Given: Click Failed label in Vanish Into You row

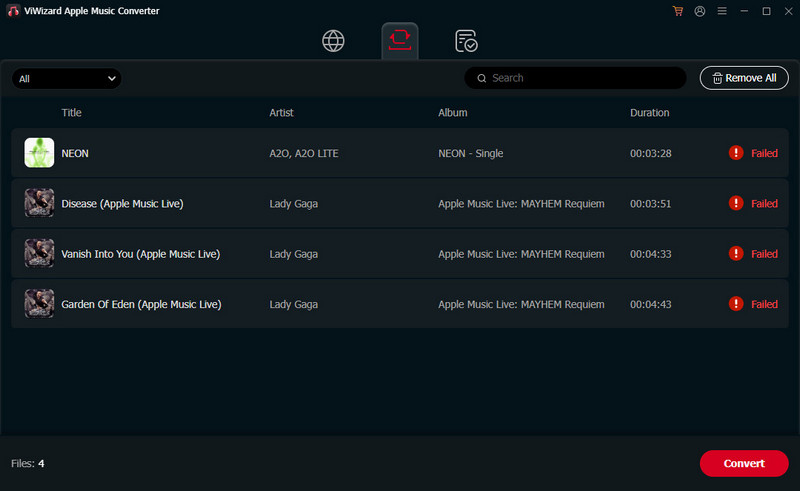Looking at the screenshot, I should tap(764, 254).
